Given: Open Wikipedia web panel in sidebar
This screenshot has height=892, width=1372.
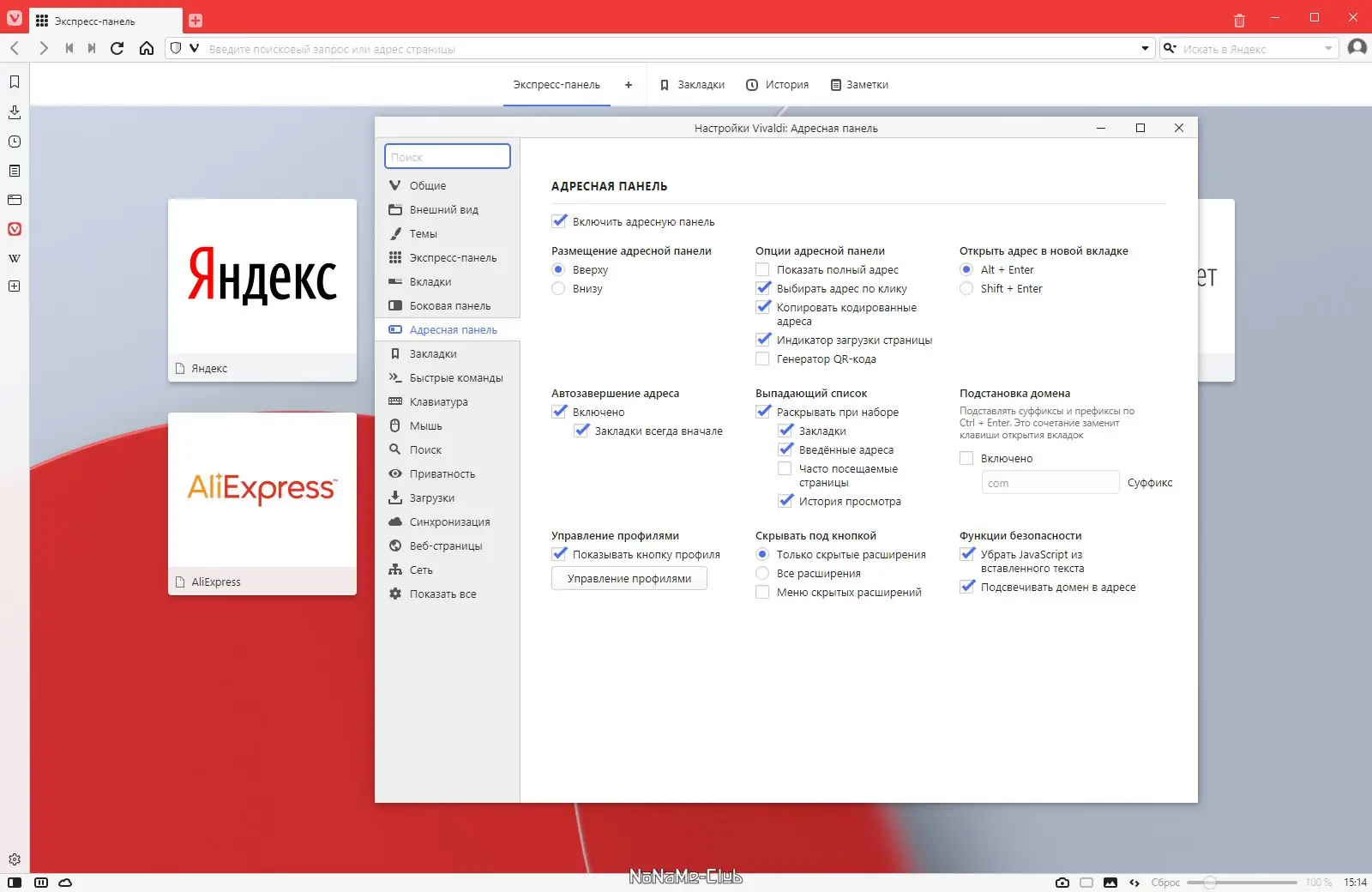Looking at the screenshot, I should pyautogui.click(x=15, y=258).
